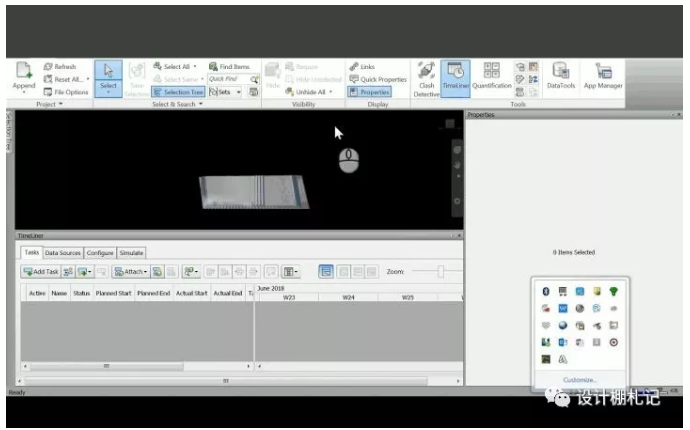Screen dimensions: 690x430
Task: Toggle the Selection Tree panel
Action: pyautogui.click(x=177, y=92)
